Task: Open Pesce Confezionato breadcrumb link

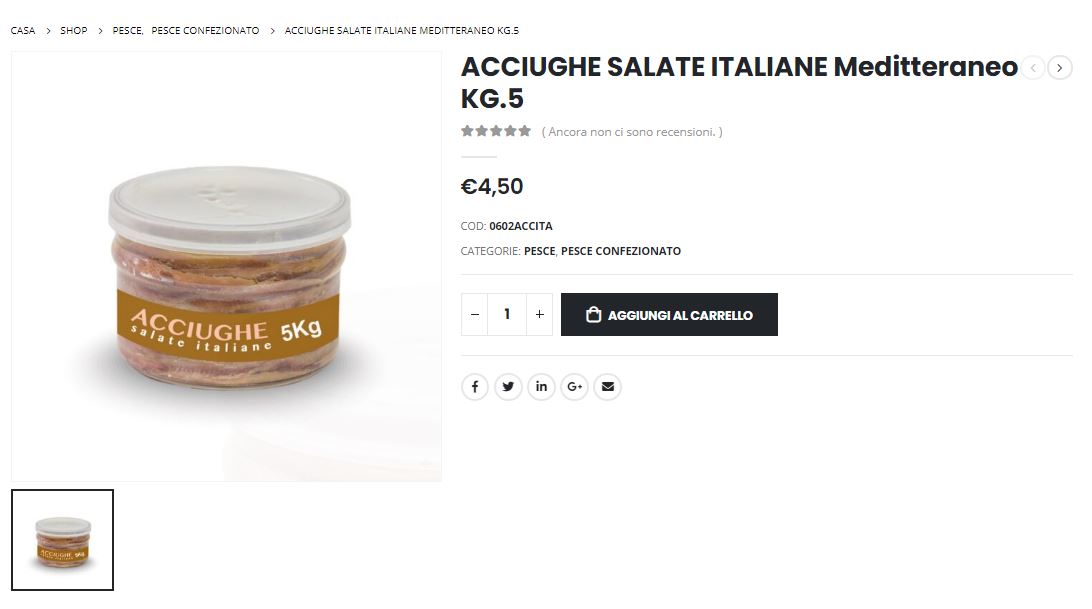Action: (205, 31)
